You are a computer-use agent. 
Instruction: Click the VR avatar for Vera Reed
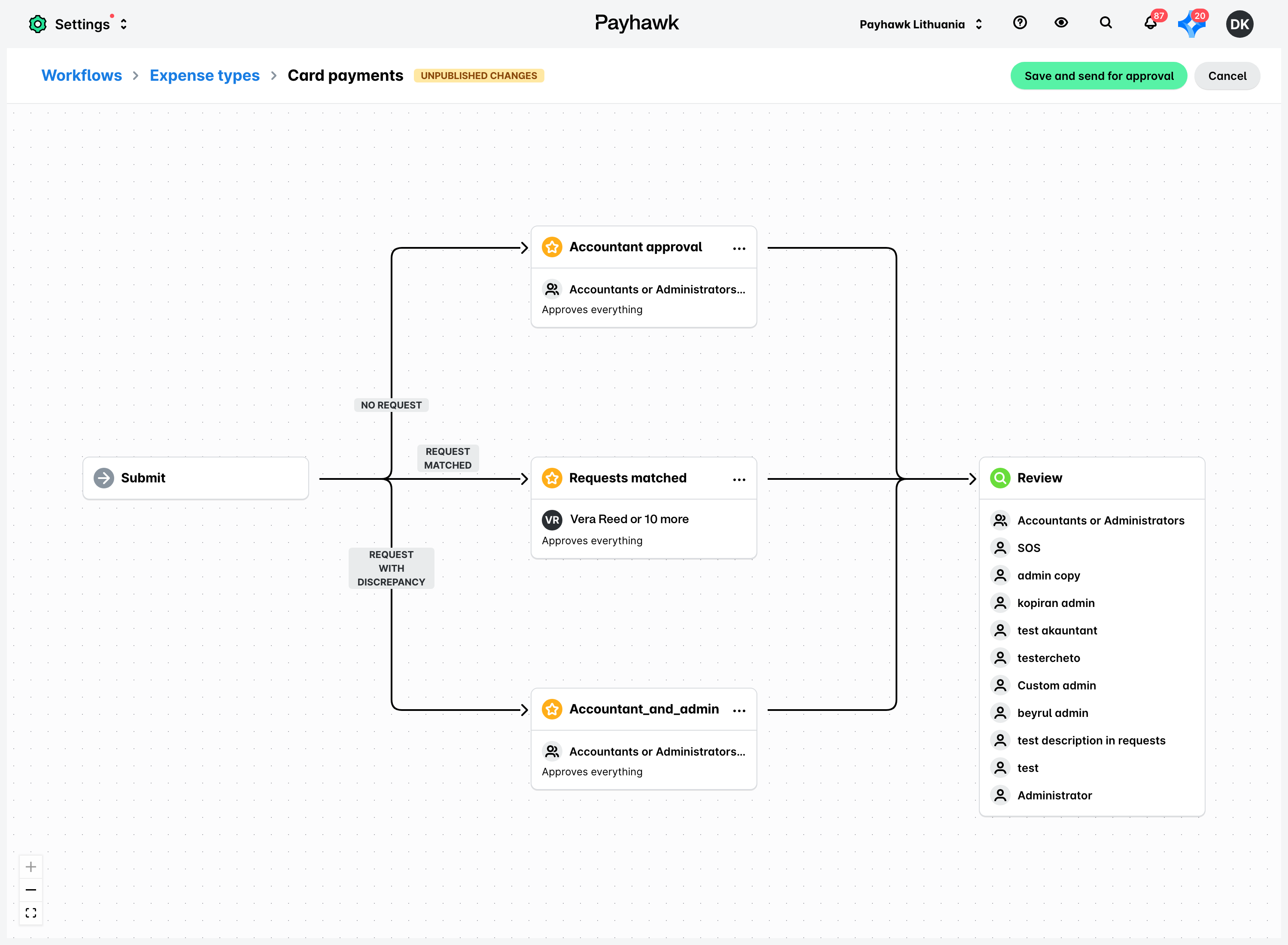(552, 519)
